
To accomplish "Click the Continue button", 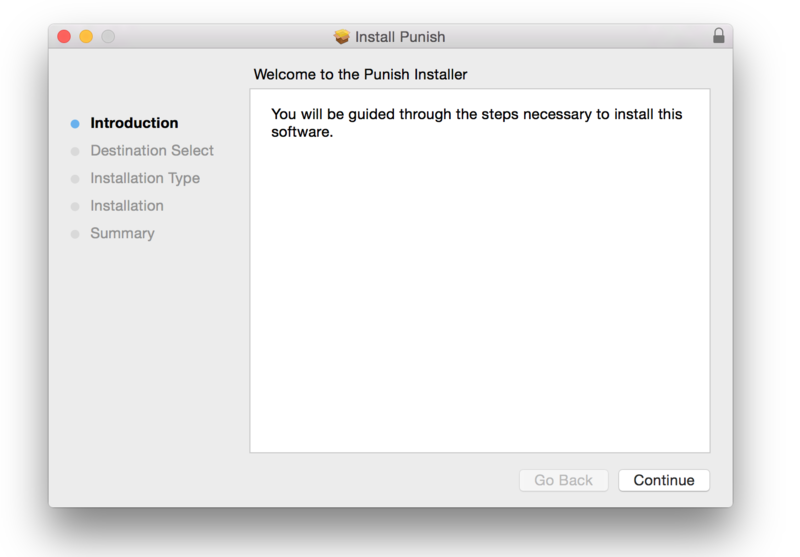I will 664,480.
